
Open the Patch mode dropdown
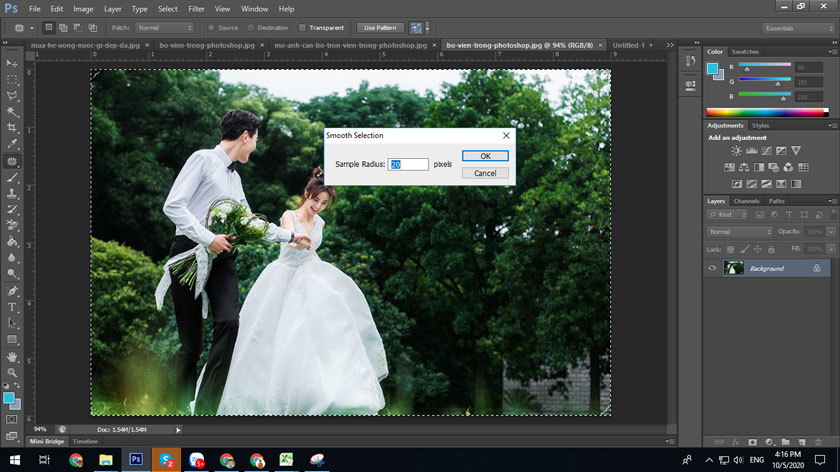(164, 28)
